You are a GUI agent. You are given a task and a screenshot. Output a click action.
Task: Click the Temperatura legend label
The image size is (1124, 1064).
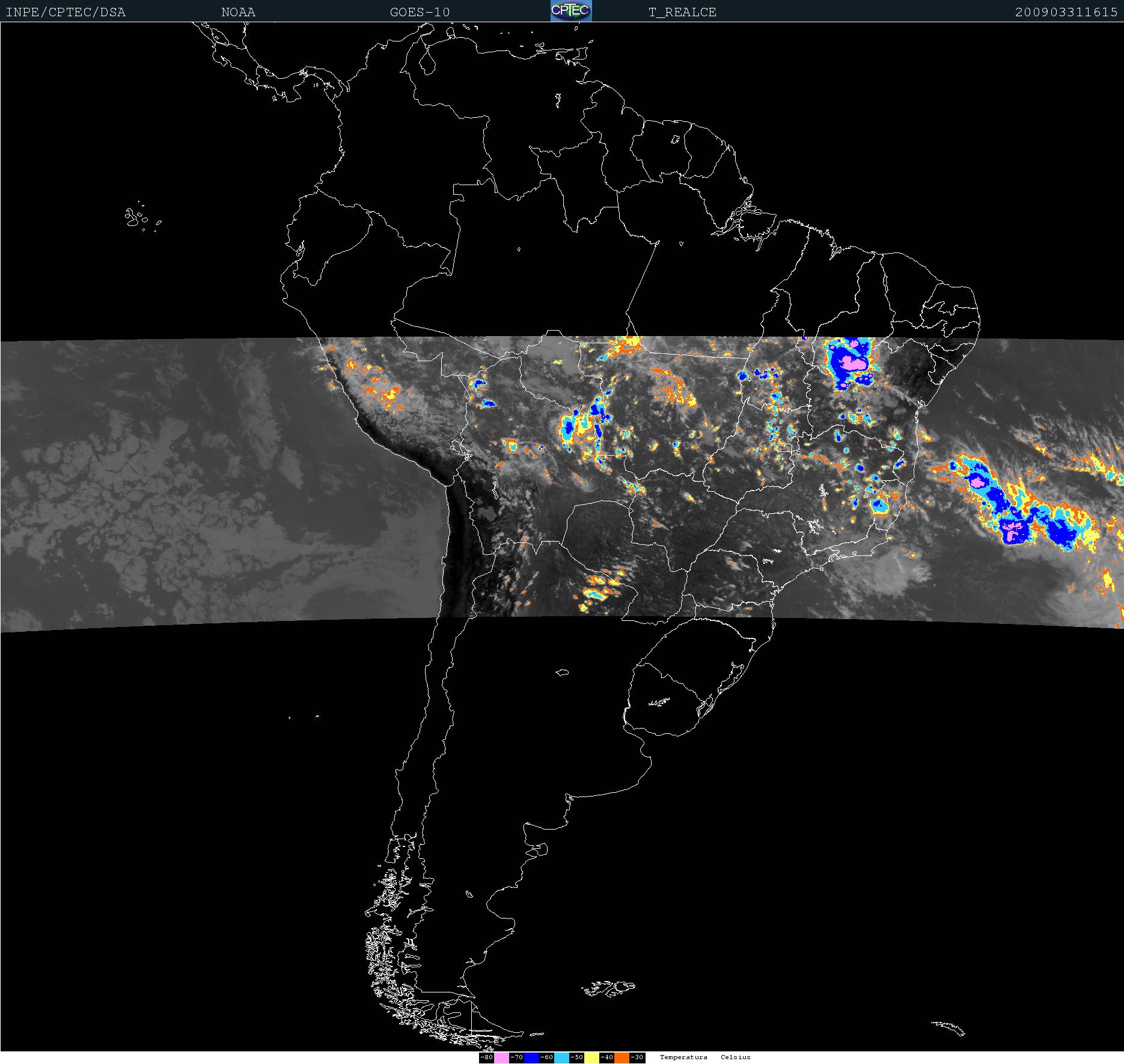(x=683, y=1057)
